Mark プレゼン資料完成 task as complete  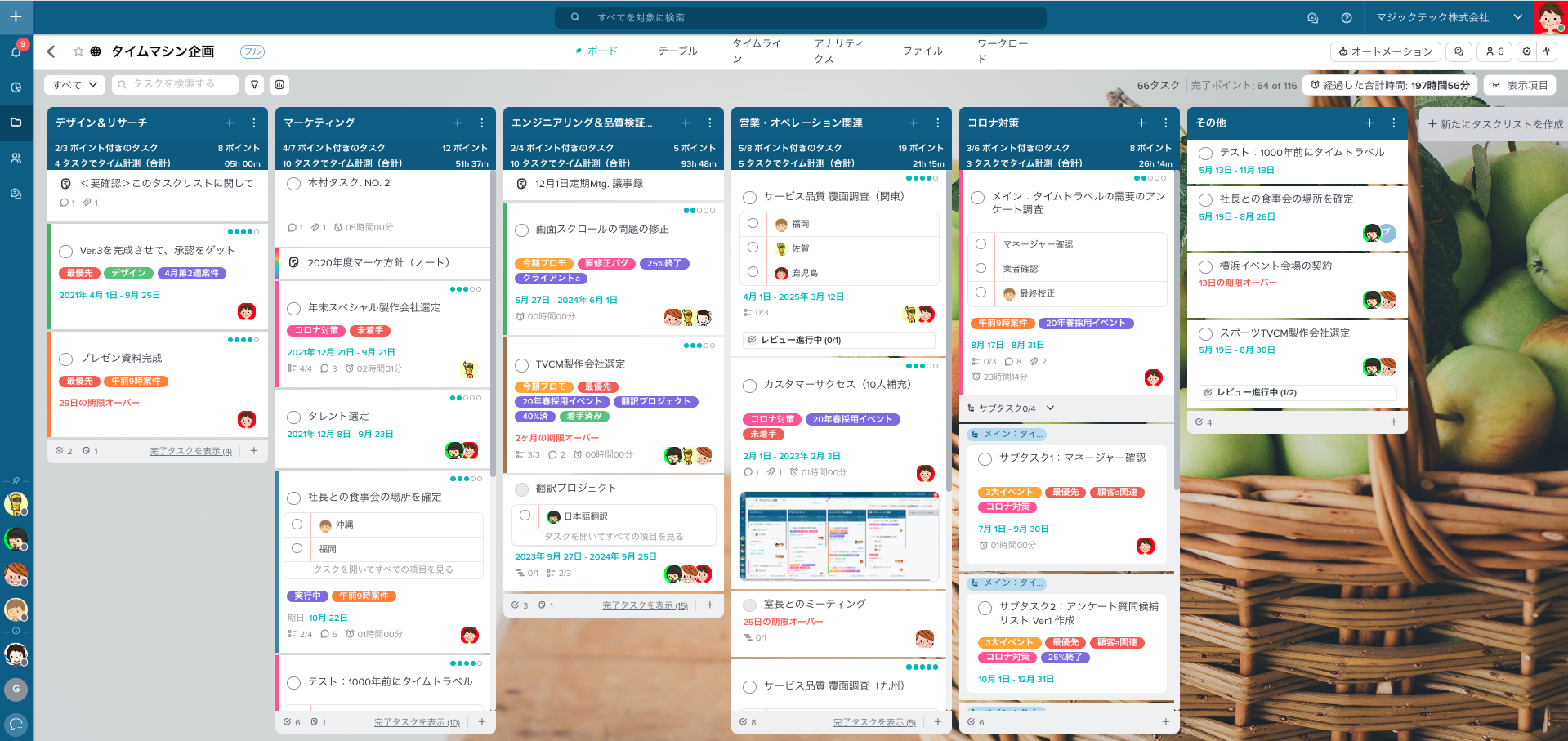[x=66, y=359]
